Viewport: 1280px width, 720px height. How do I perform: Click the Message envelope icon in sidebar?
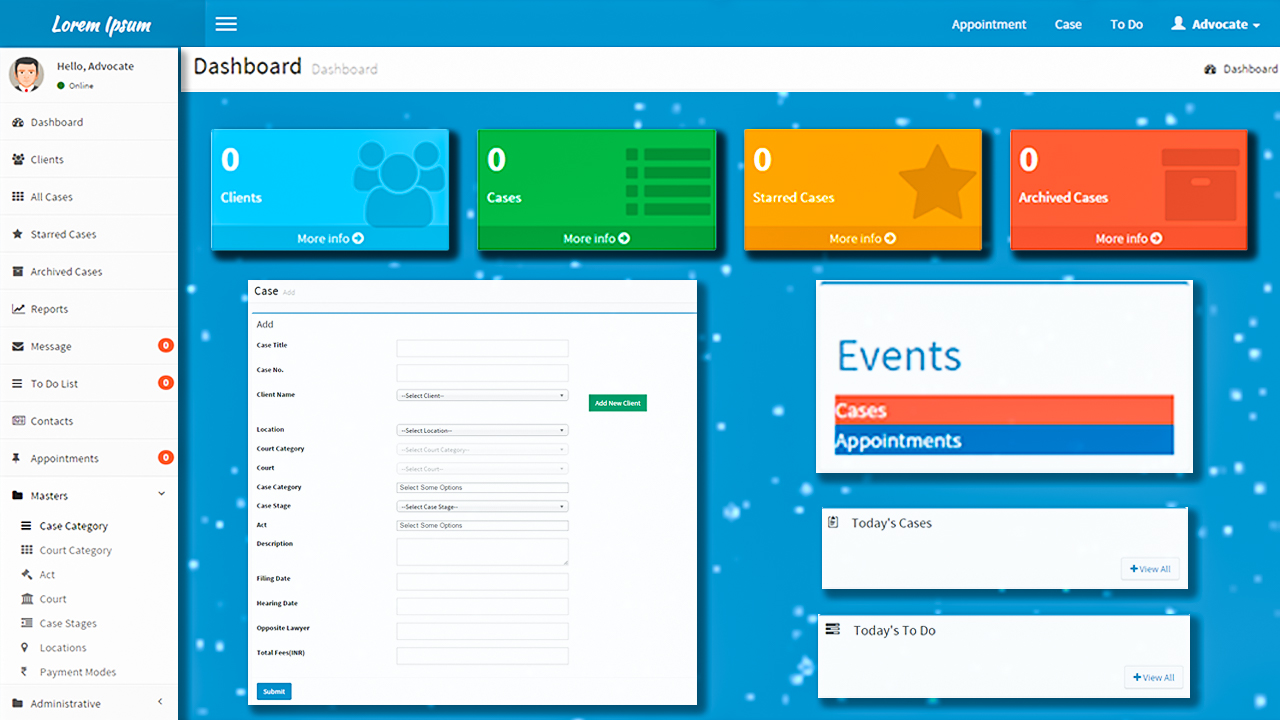(x=18, y=347)
